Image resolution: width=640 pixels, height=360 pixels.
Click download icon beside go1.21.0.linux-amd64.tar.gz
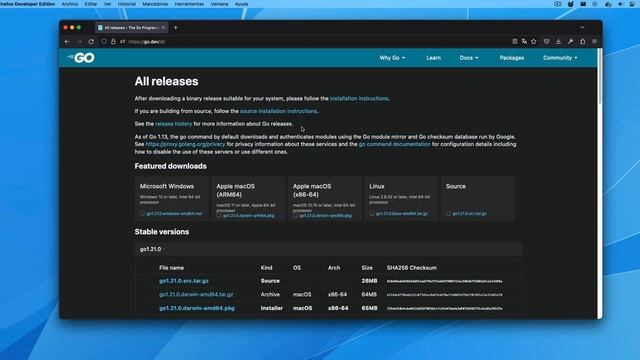[x=372, y=213]
